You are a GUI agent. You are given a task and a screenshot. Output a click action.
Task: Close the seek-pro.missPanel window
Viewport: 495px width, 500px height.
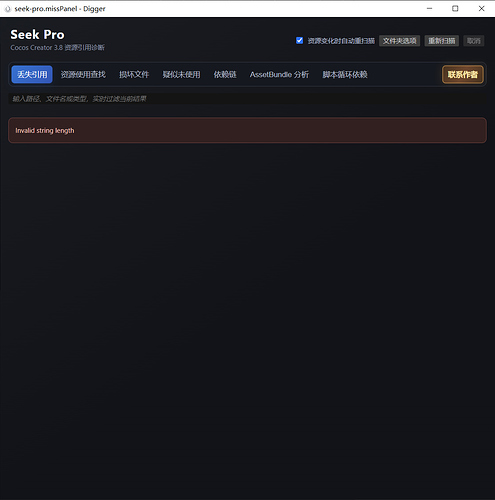point(481,9)
